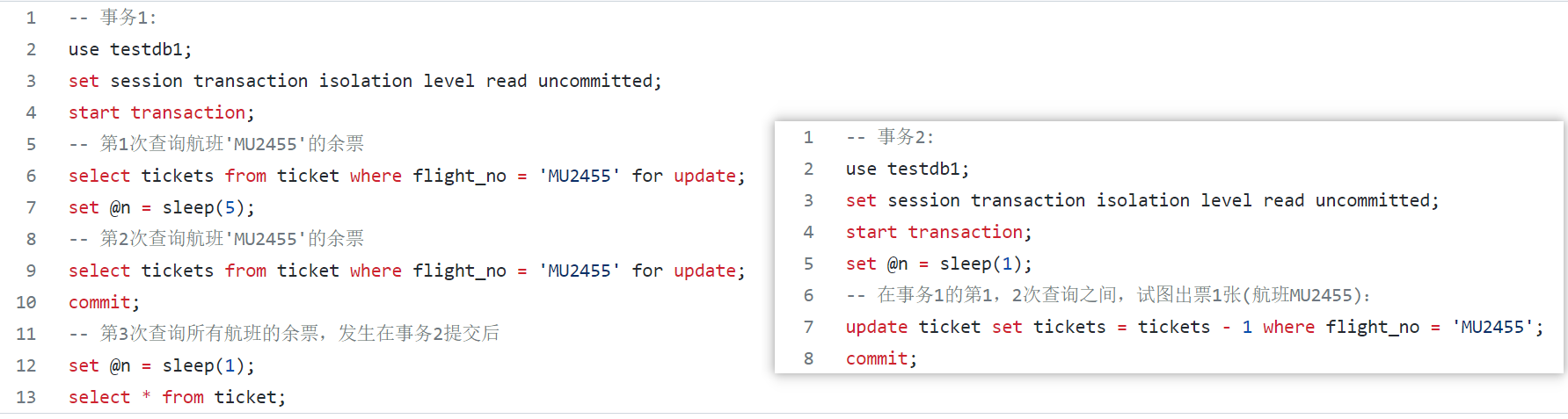1568x419 pixels.
Task: Click line number 8 in the 事务2 block
Action: 808,358
